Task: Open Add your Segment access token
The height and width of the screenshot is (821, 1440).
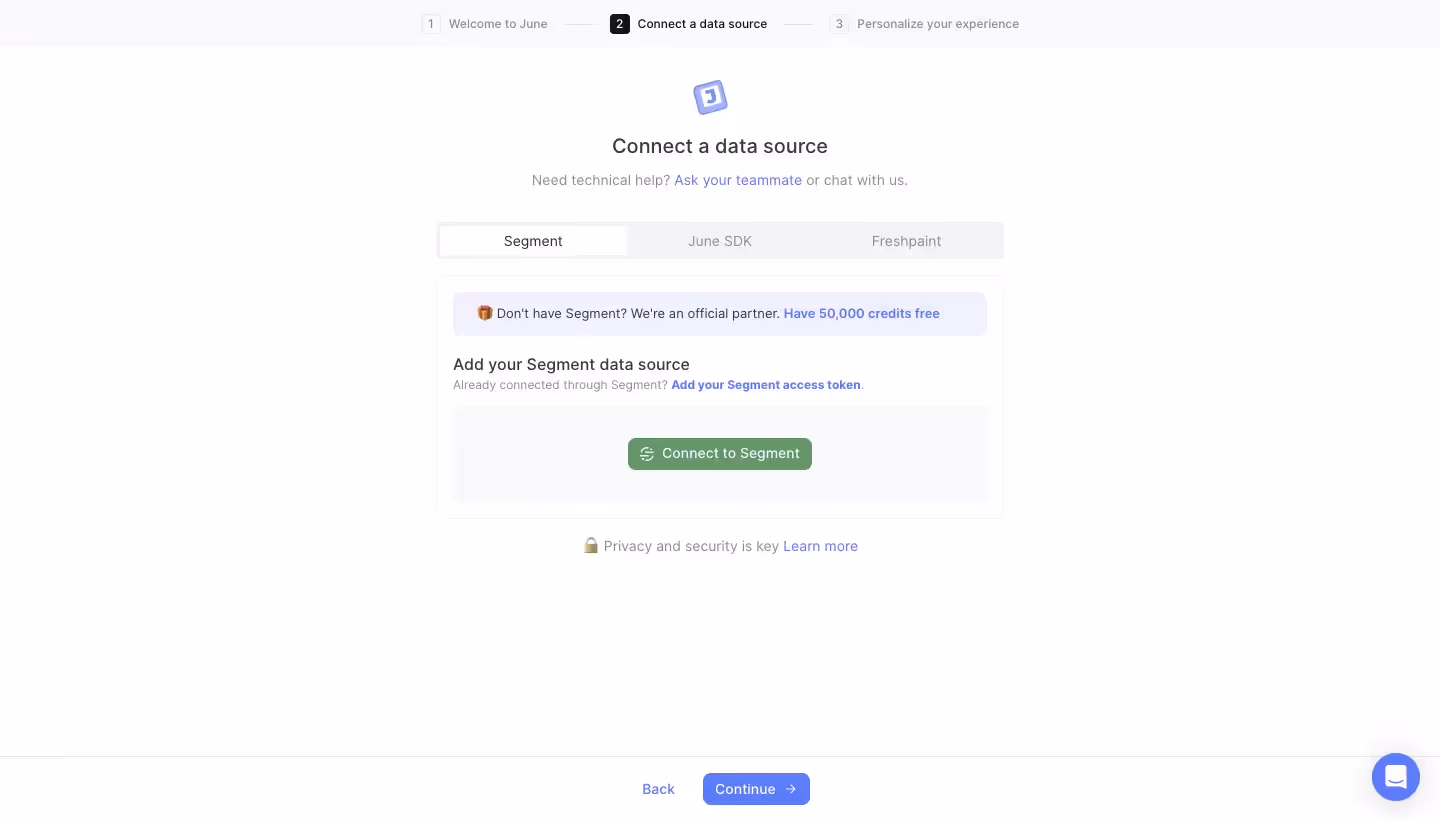Action: (x=766, y=385)
